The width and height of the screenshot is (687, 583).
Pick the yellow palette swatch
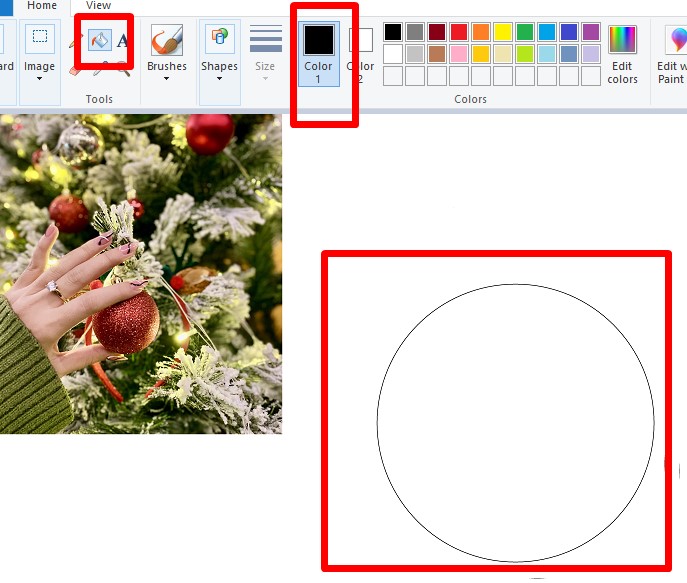503,32
